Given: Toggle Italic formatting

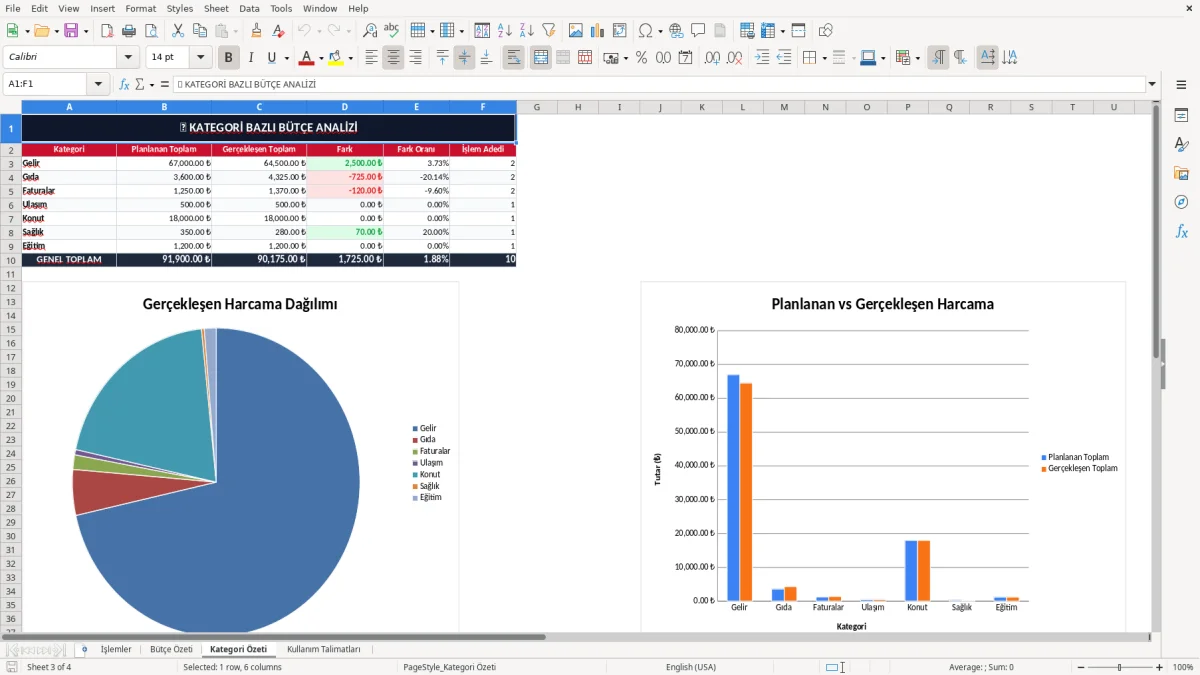Looking at the screenshot, I should click(x=251, y=58).
